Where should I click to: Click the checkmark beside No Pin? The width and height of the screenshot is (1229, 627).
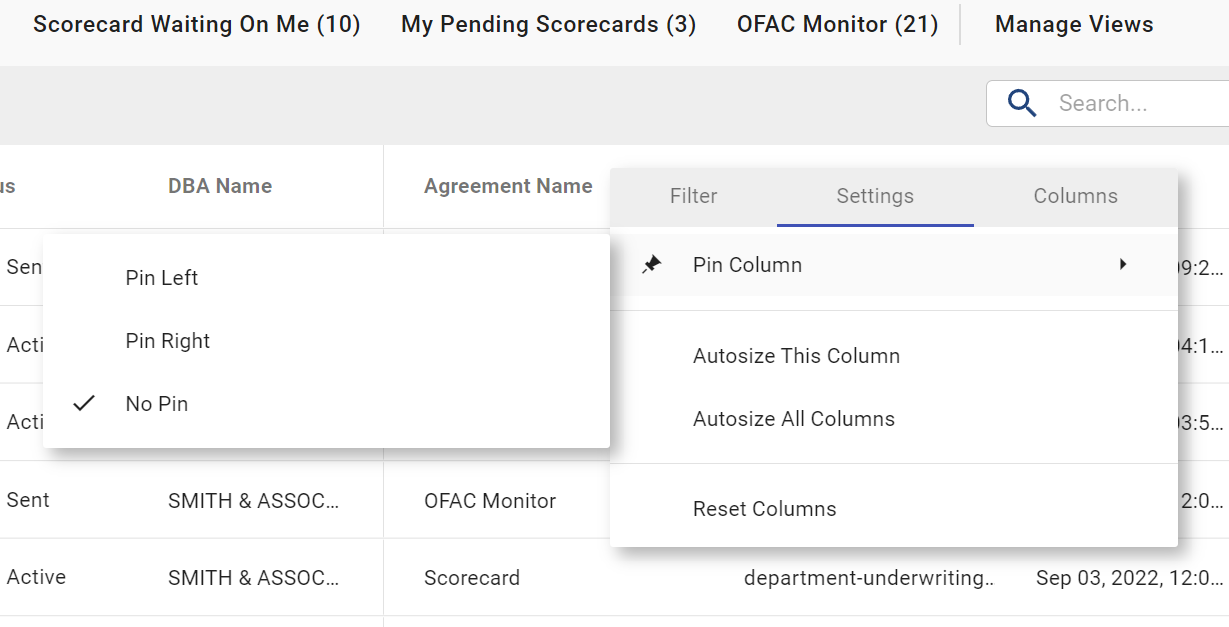coord(84,403)
